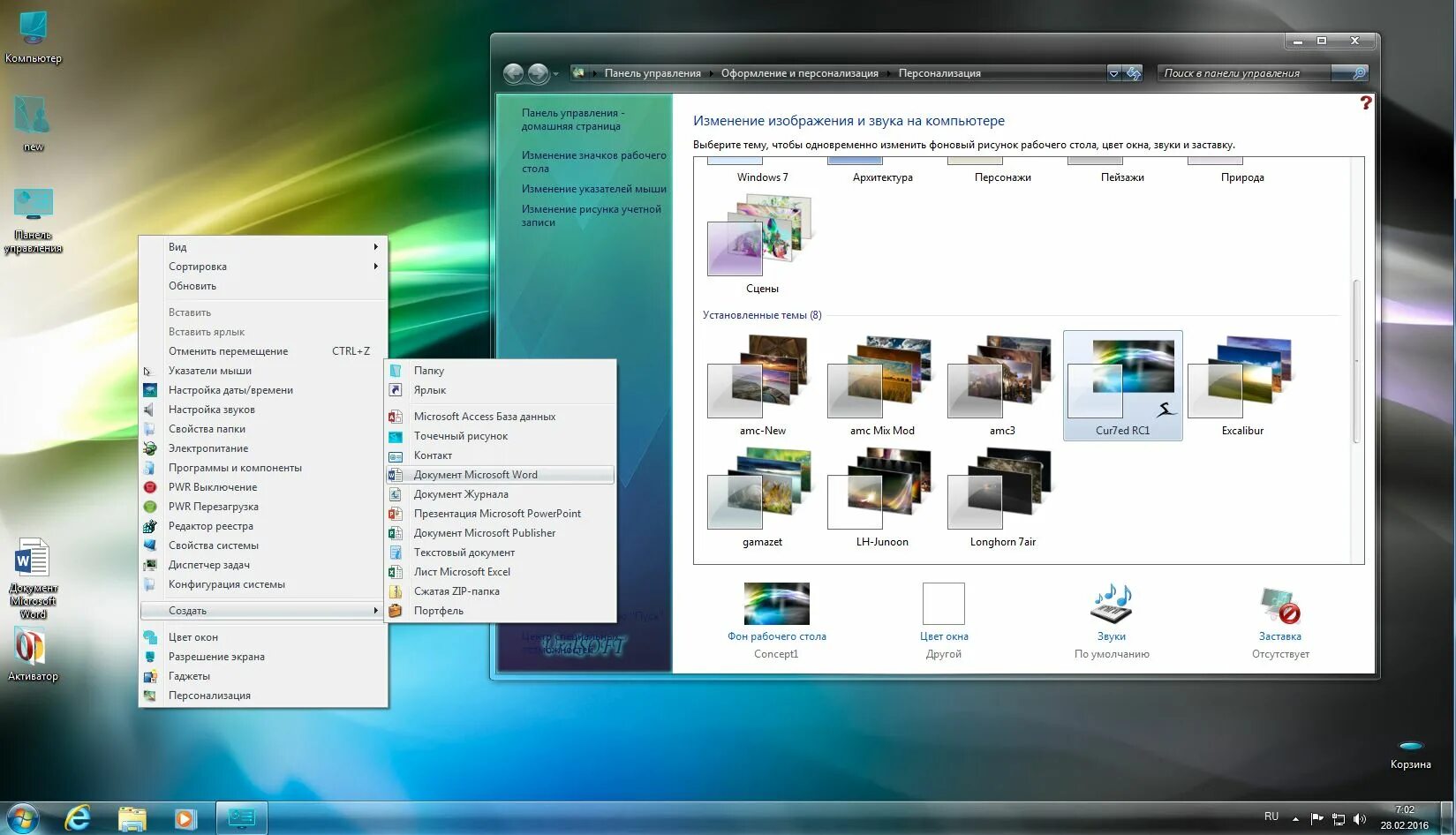Screen dimensions: 1456x835
Task: Create a Документ Microsoft Word
Action: coord(501,475)
